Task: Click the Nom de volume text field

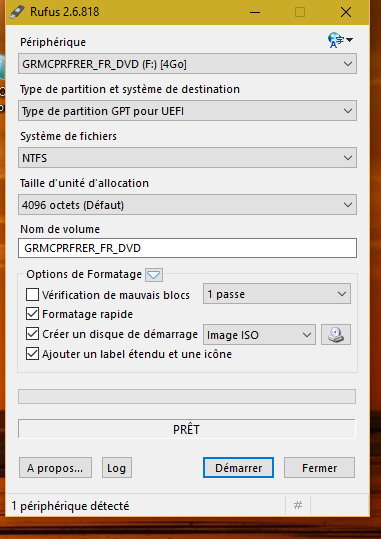Action: coord(187,248)
